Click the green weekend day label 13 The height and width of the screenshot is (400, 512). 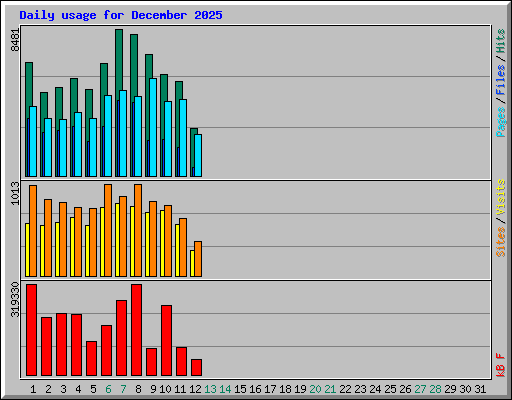[x=210, y=389]
